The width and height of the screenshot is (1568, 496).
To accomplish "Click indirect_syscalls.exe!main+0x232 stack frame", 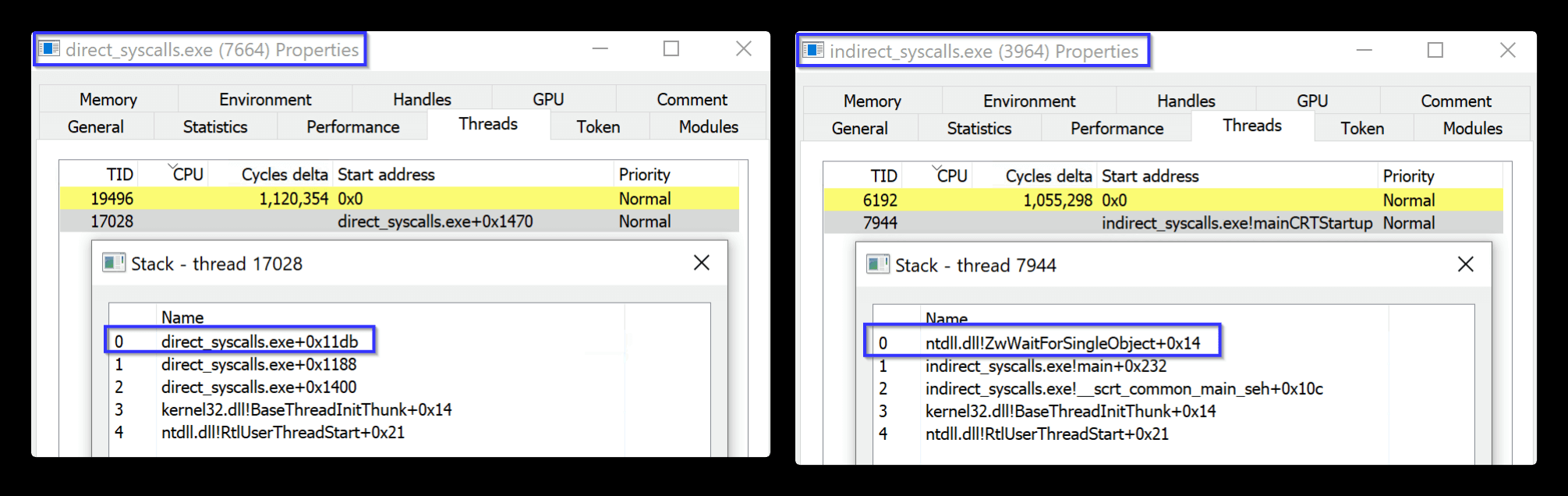I will point(1045,366).
